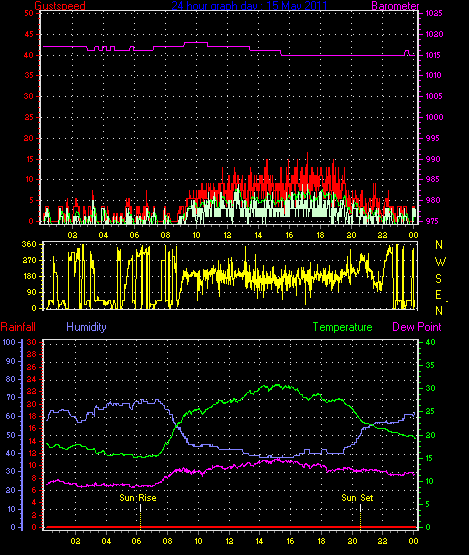This screenshot has height=555, width=469.
Task: Click the 270 wind direction scale value
Action: pyautogui.click(x=29, y=260)
